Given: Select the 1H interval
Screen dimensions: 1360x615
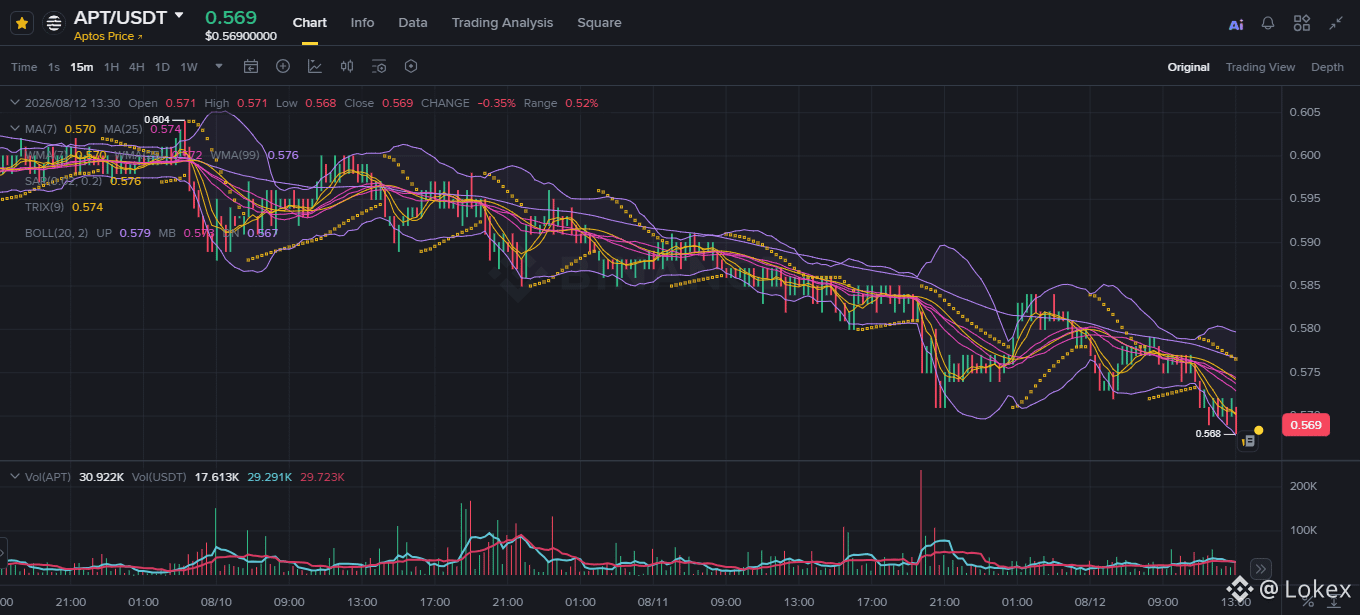Looking at the screenshot, I should (x=111, y=67).
